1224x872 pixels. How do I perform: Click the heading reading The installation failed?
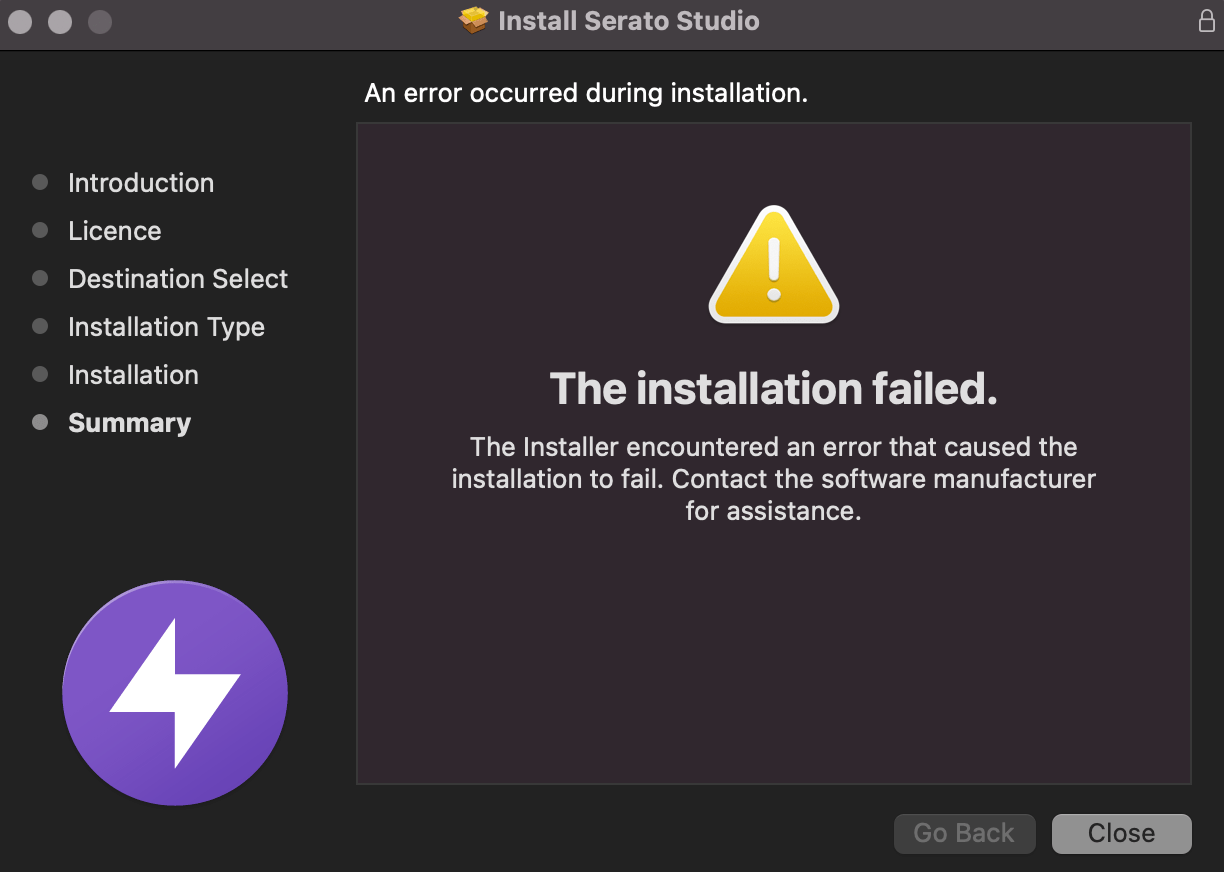click(773, 389)
